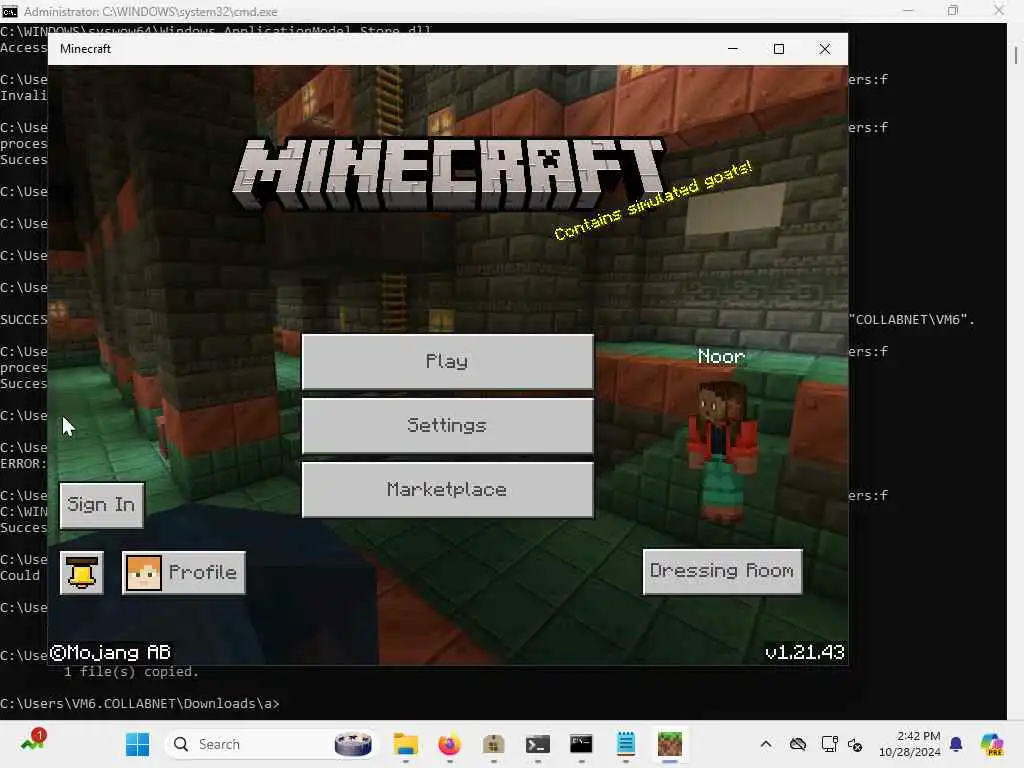
Task: Click the Sign In button
Action: click(101, 505)
